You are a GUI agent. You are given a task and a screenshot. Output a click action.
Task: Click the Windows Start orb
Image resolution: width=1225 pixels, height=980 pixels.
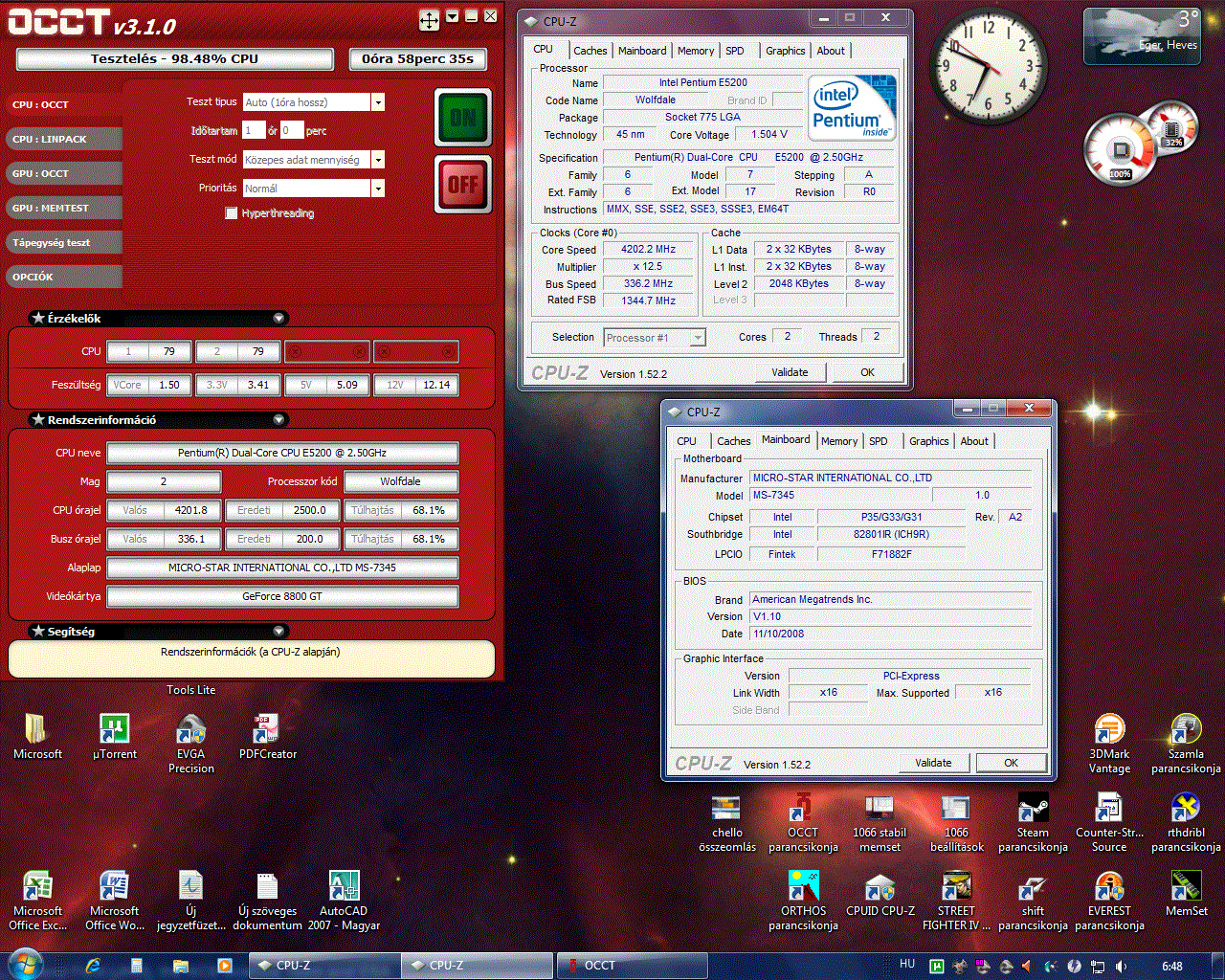[25, 965]
